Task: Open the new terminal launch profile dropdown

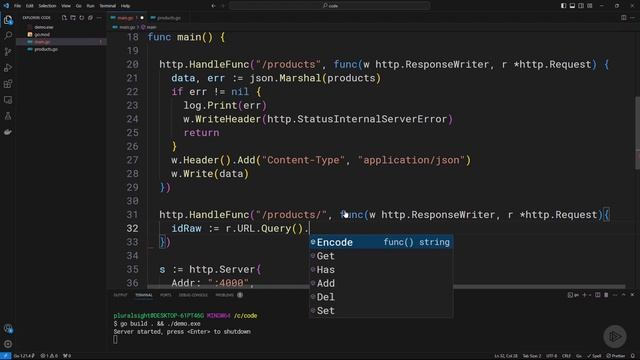Action: tap(589, 295)
